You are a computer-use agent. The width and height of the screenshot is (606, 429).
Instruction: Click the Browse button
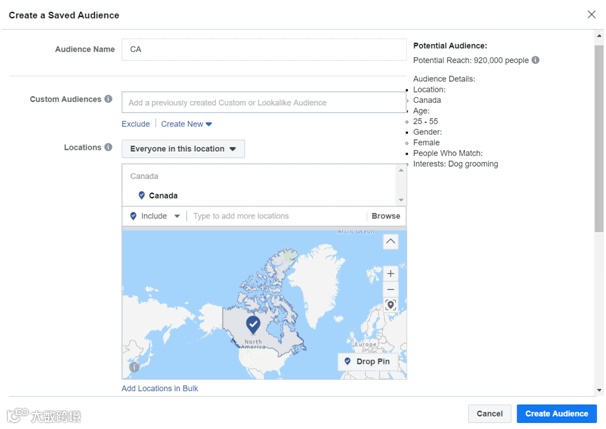[386, 216]
